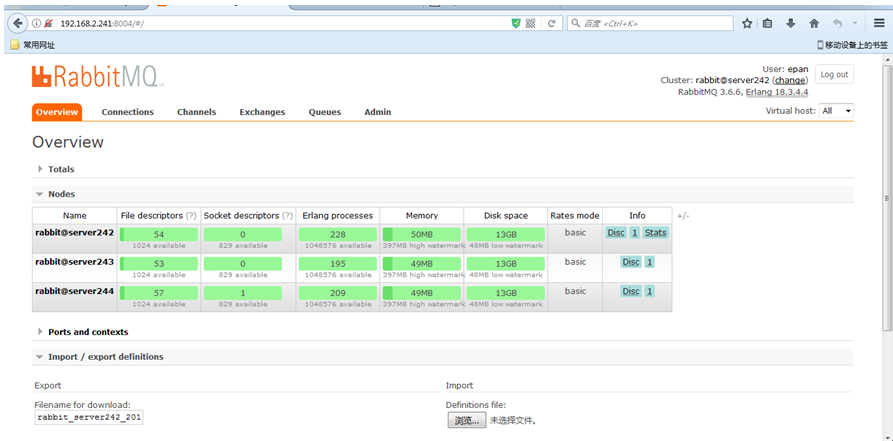Viewport: 893px width, 441px height.
Task: Click the page vertical scrollbar
Action: [887, 198]
